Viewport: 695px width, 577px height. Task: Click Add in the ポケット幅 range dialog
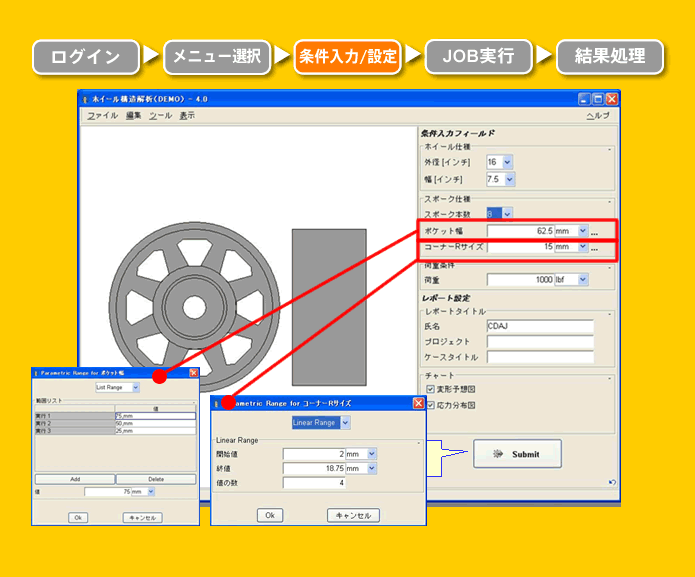tap(75, 479)
